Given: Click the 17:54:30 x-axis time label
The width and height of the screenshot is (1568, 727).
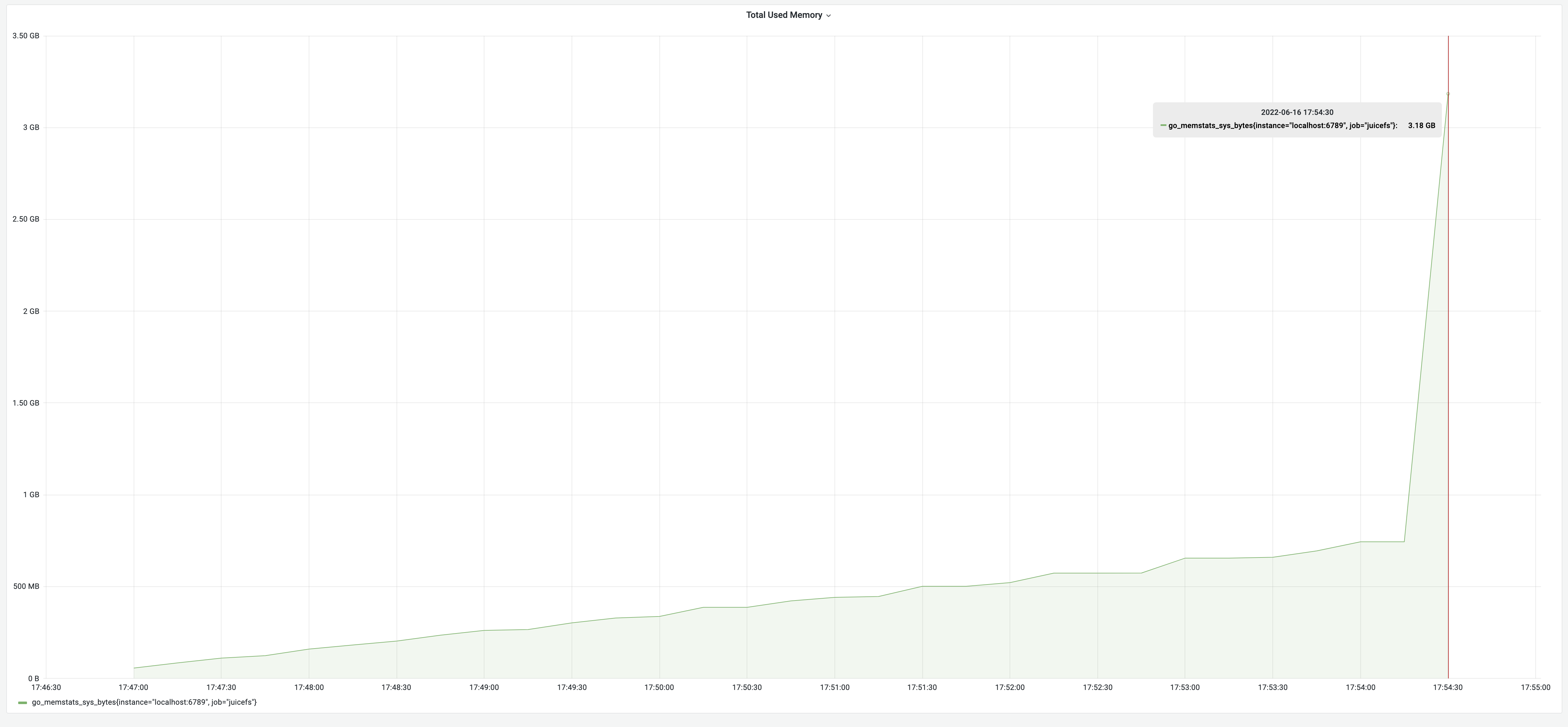Looking at the screenshot, I should [1448, 687].
